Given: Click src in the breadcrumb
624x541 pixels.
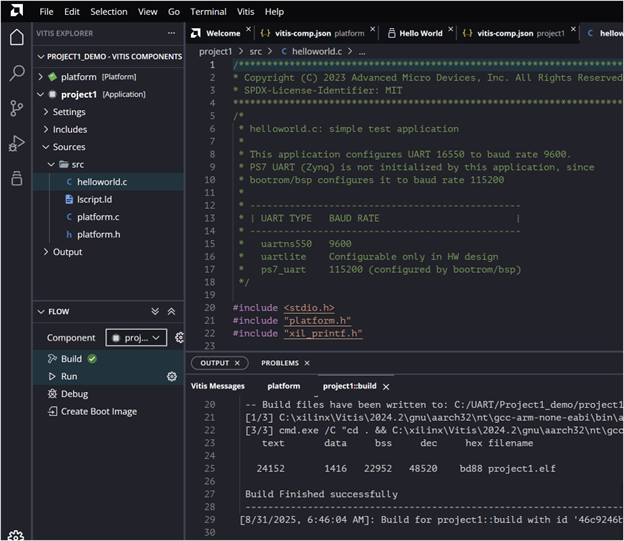Looking at the screenshot, I should pyautogui.click(x=255, y=51).
